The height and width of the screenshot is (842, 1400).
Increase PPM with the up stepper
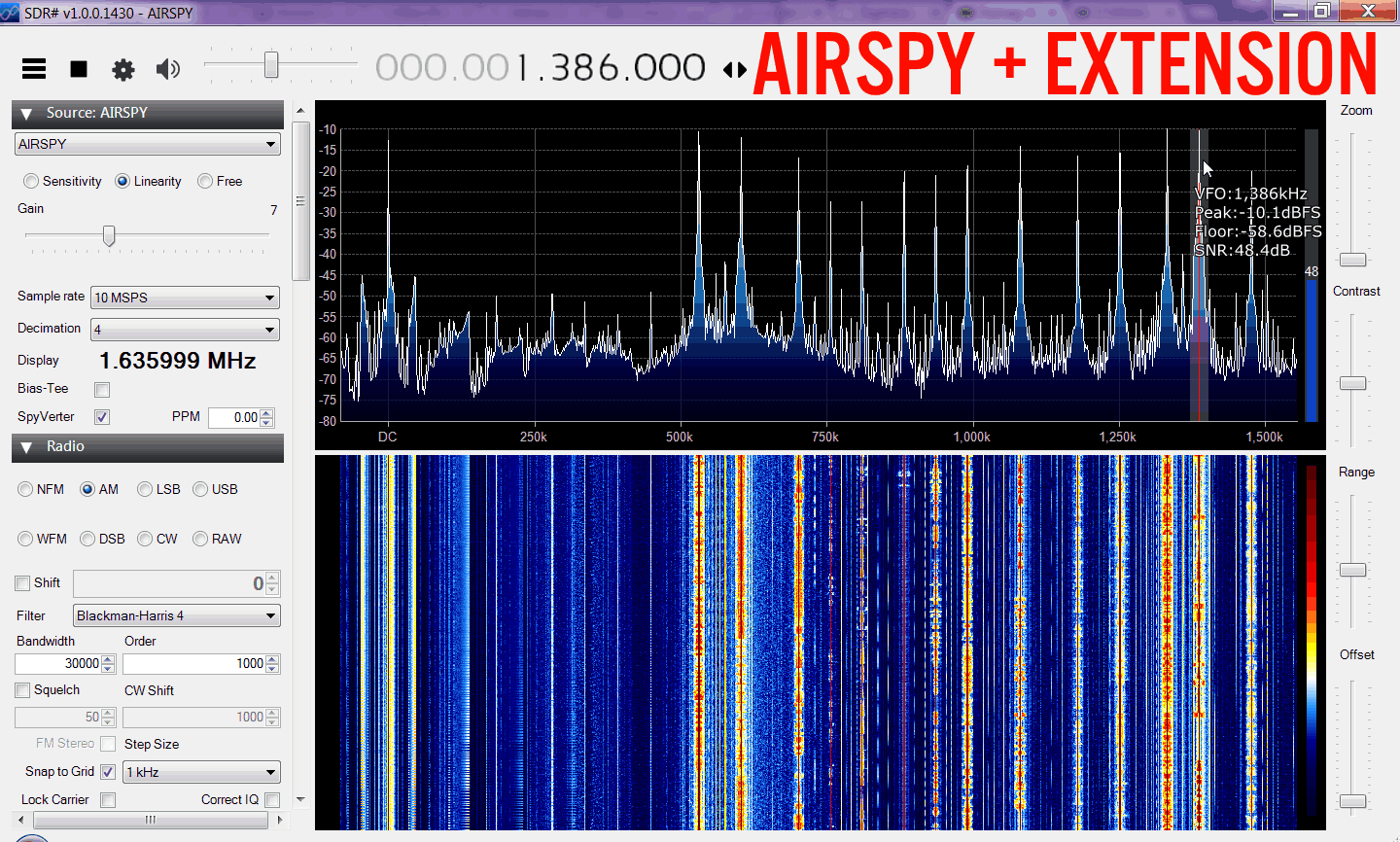(x=267, y=413)
